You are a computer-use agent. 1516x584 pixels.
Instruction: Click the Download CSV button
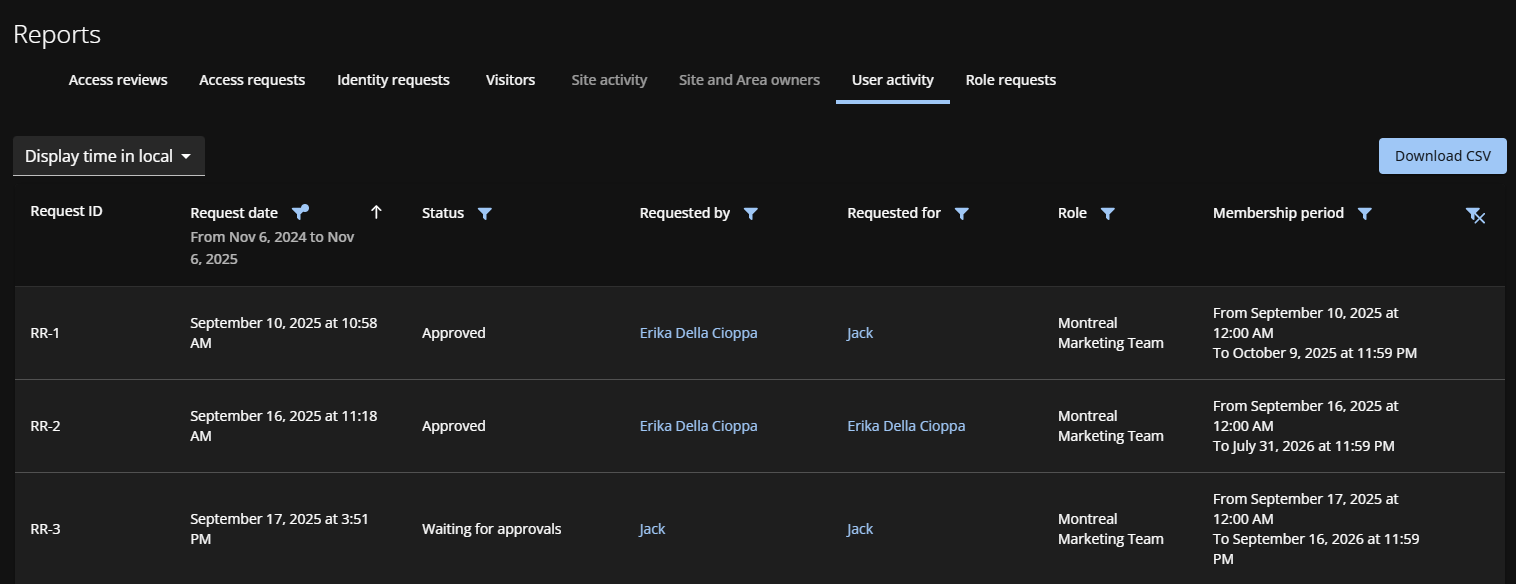tap(1442, 156)
